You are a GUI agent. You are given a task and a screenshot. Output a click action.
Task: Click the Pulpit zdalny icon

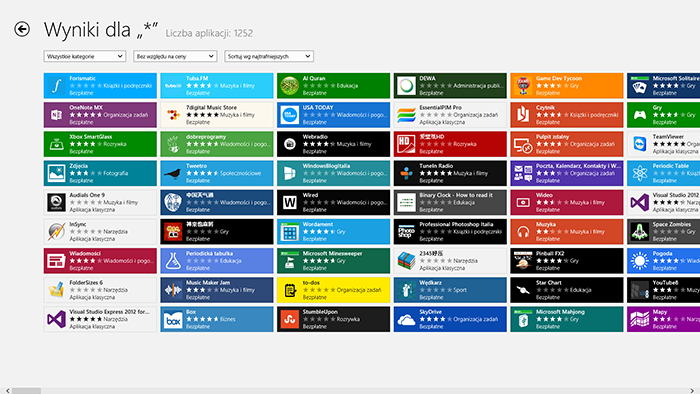point(523,144)
